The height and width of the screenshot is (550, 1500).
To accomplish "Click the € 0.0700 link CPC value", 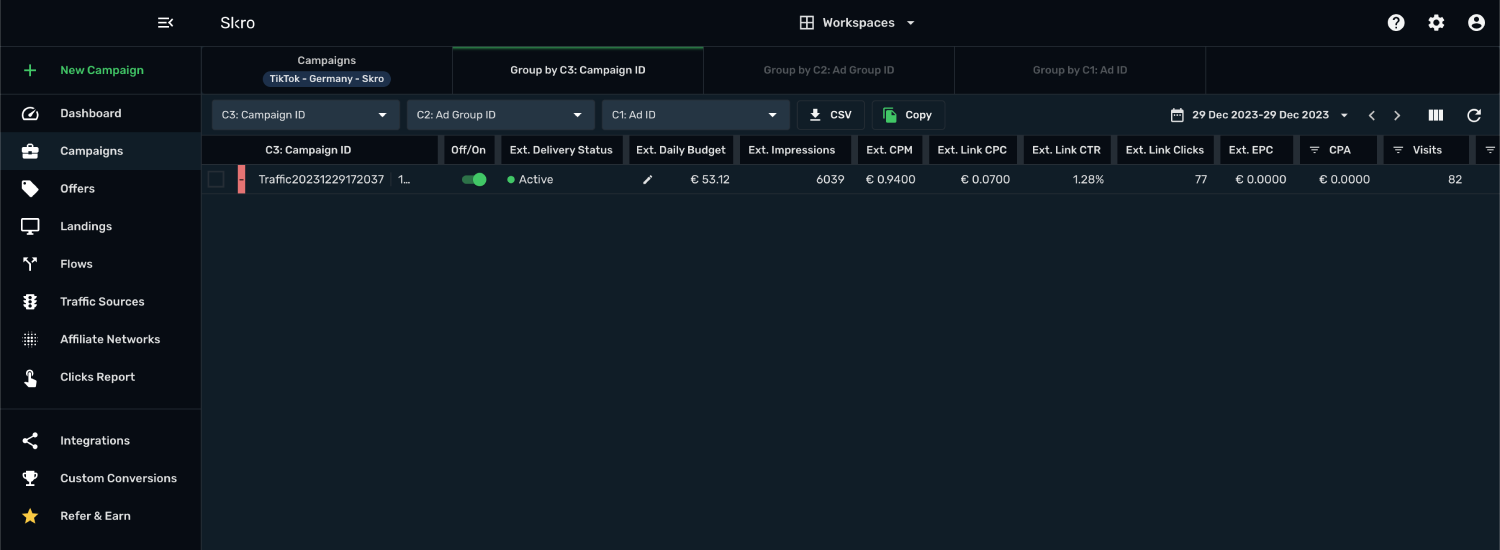I will point(985,180).
